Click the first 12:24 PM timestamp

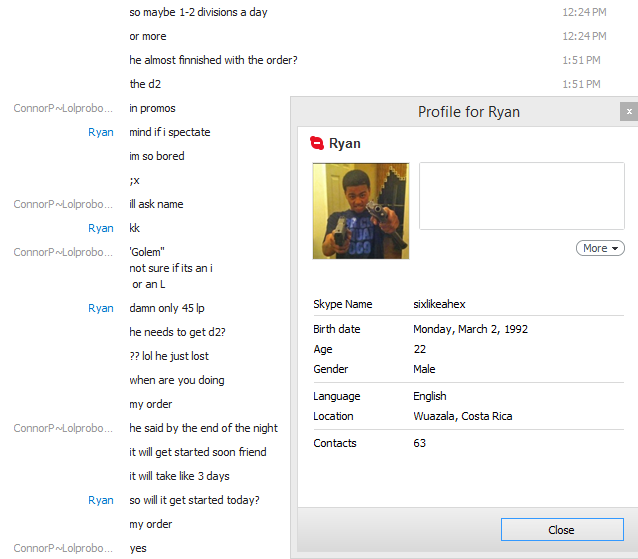[x=584, y=12]
